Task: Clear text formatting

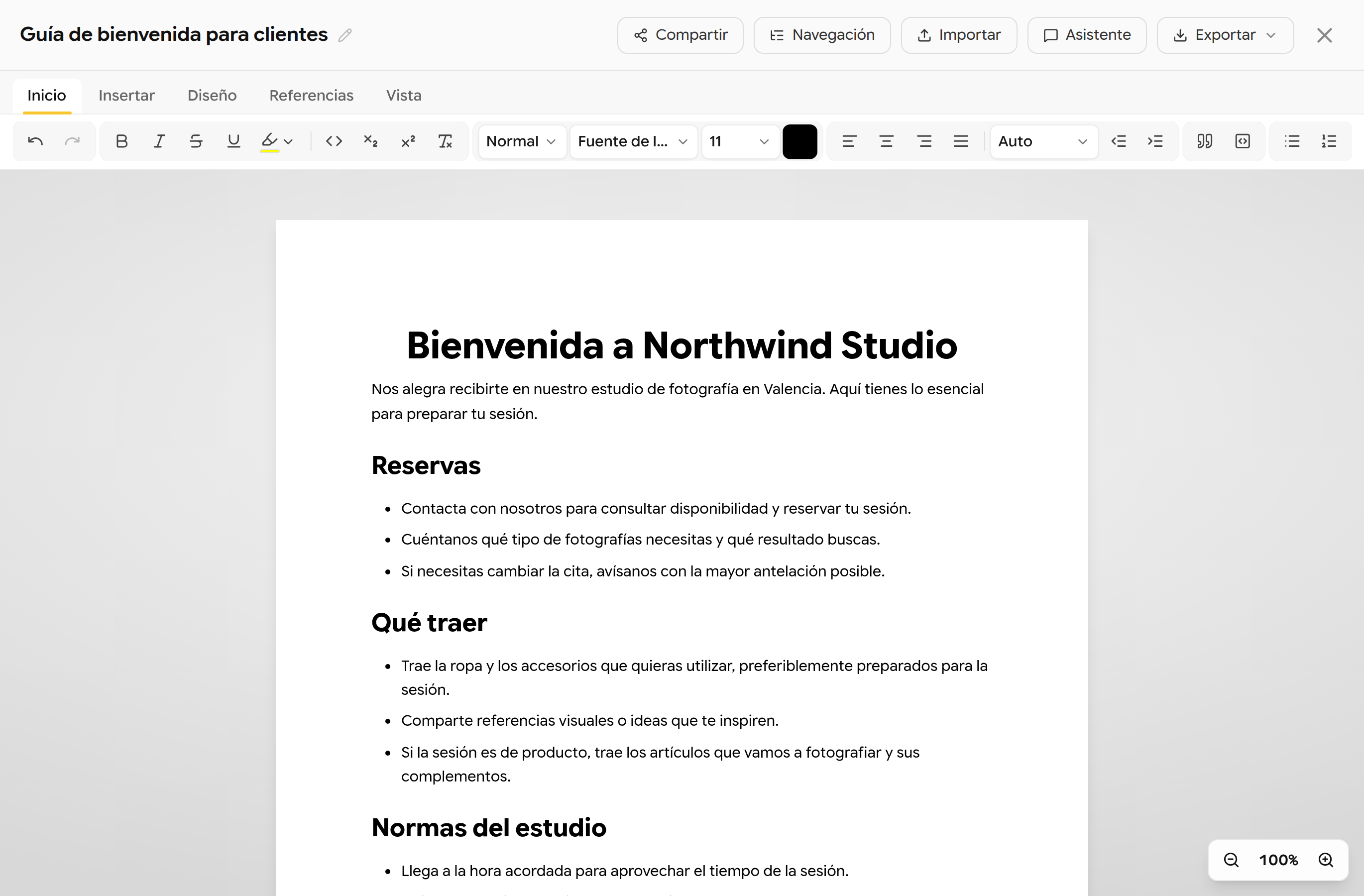Action: pos(446,141)
